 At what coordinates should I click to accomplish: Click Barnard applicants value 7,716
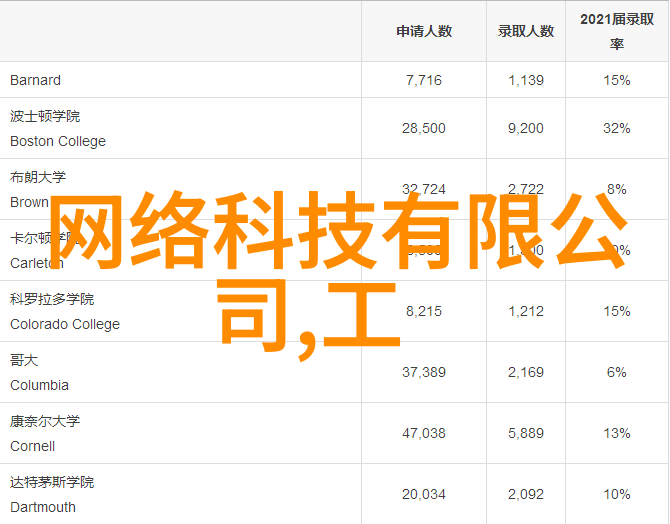pos(424,80)
